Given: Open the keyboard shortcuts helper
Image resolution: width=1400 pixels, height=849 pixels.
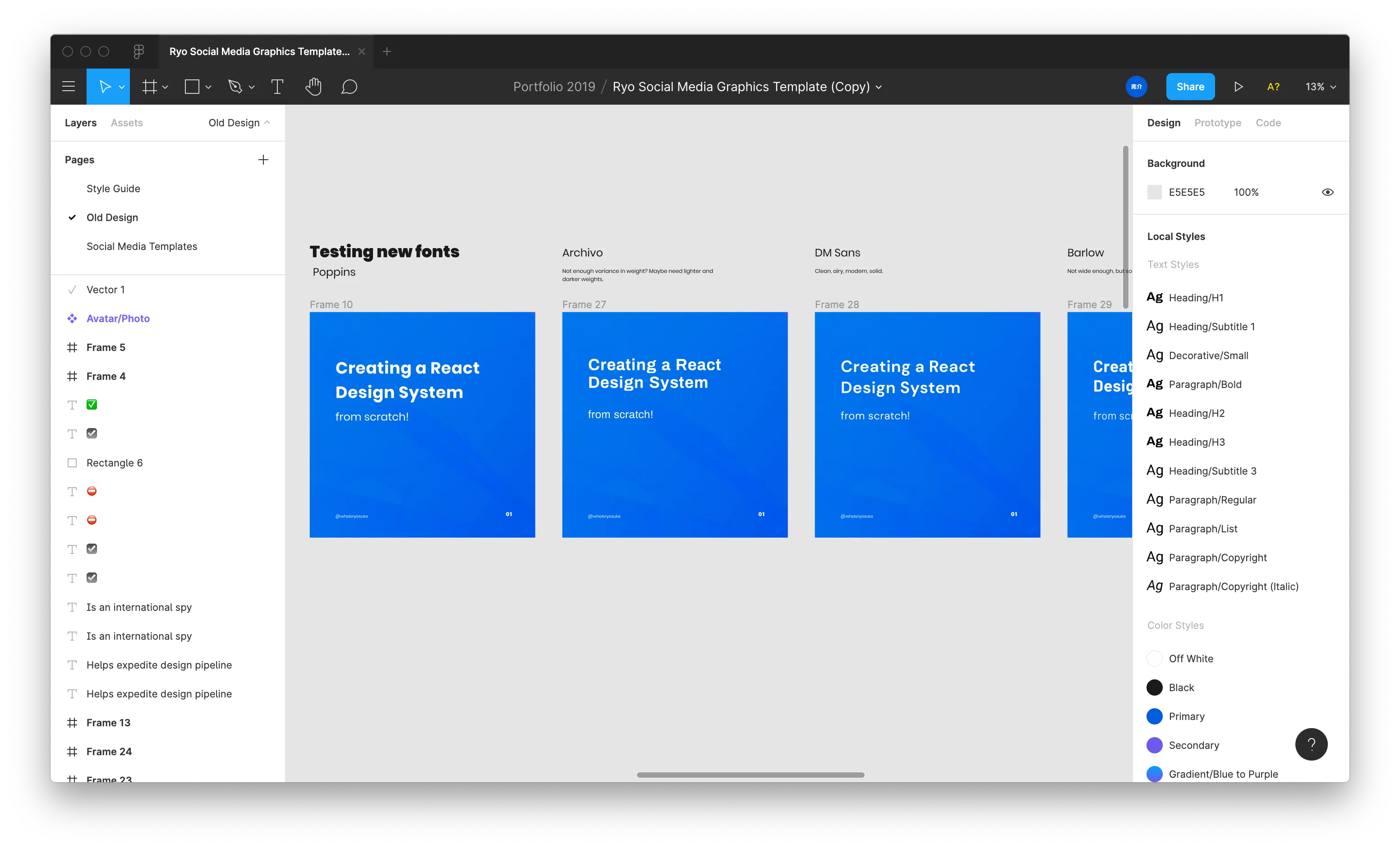Looking at the screenshot, I should (x=1274, y=86).
